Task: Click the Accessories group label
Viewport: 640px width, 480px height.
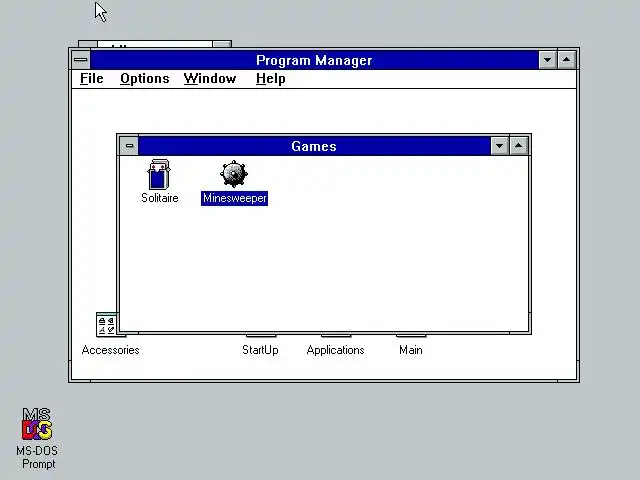Action: (x=110, y=350)
